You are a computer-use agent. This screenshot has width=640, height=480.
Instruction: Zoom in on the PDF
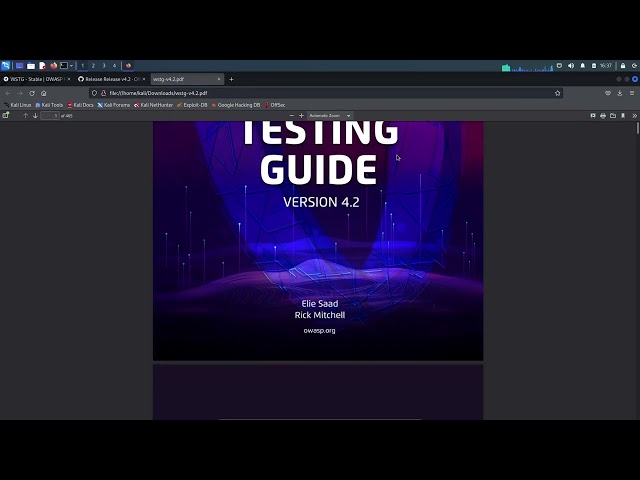click(x=301, y=116)
